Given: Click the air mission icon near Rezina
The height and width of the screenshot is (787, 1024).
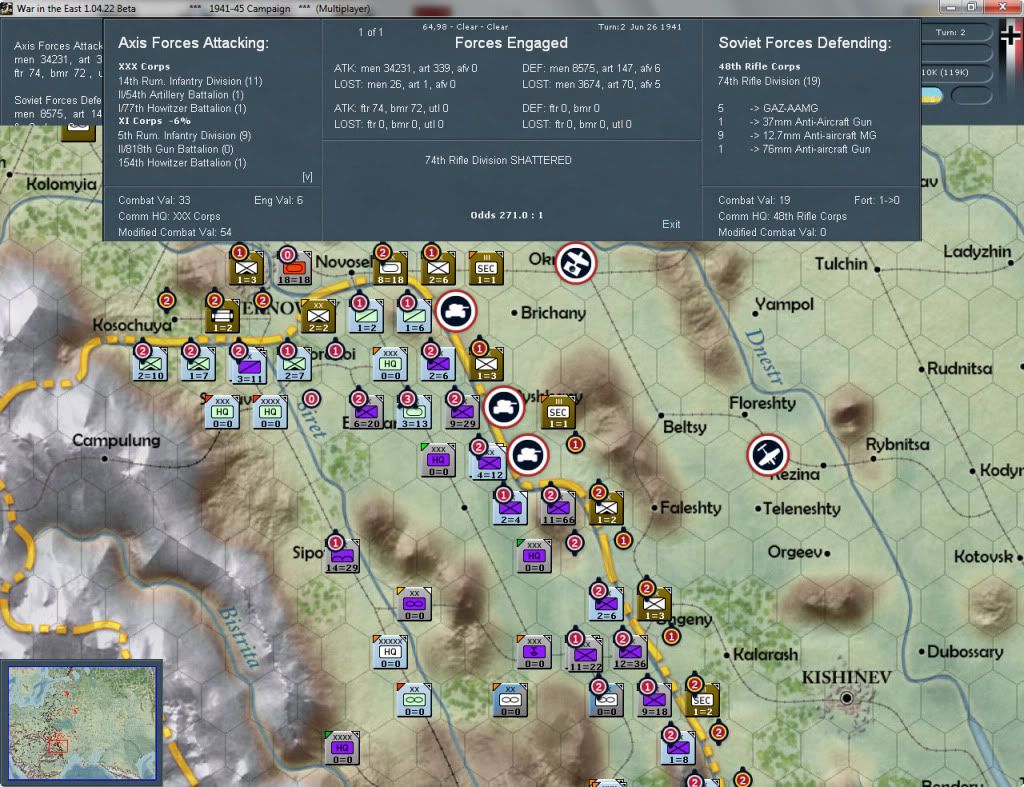Looking at the screenshot, I should (768, 455).
